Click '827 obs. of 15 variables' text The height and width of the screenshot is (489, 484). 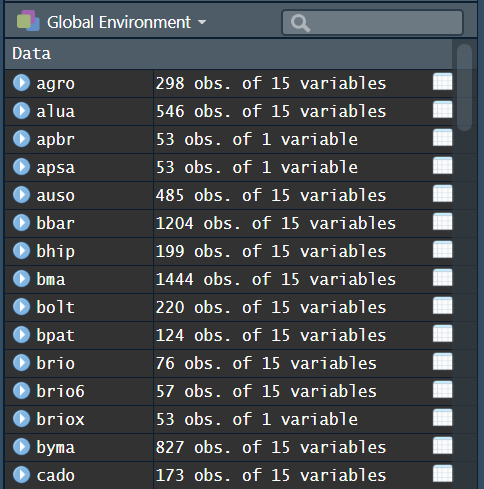[271, 447]
